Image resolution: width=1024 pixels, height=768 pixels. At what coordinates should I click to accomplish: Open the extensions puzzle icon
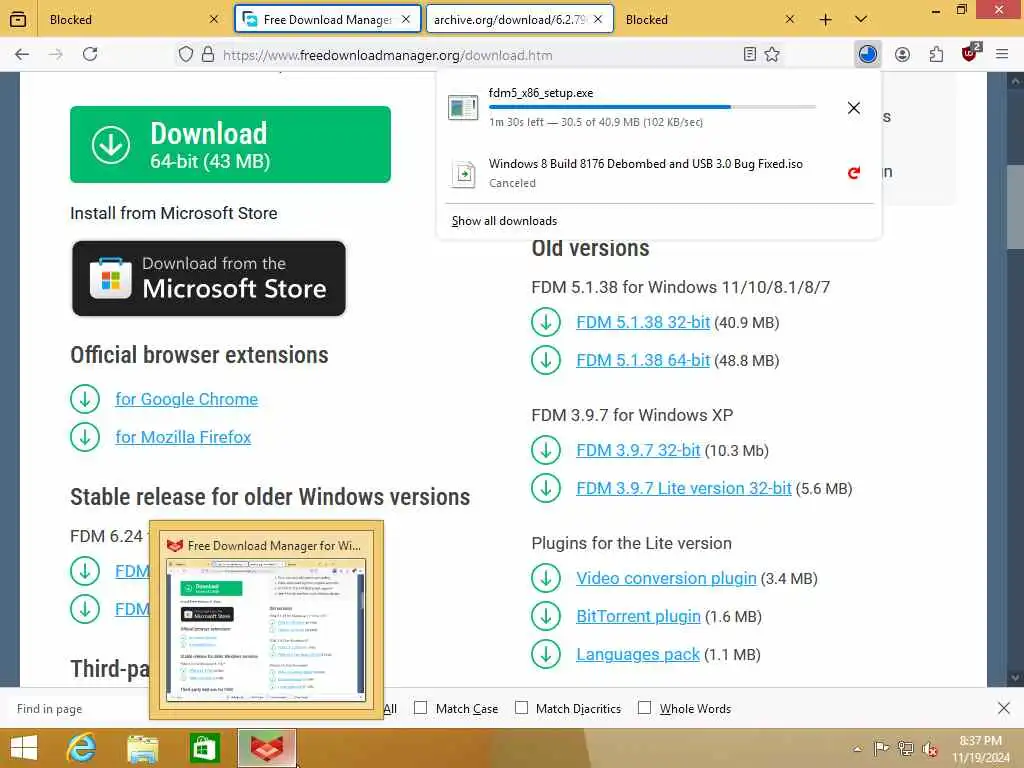pos(936,54)
